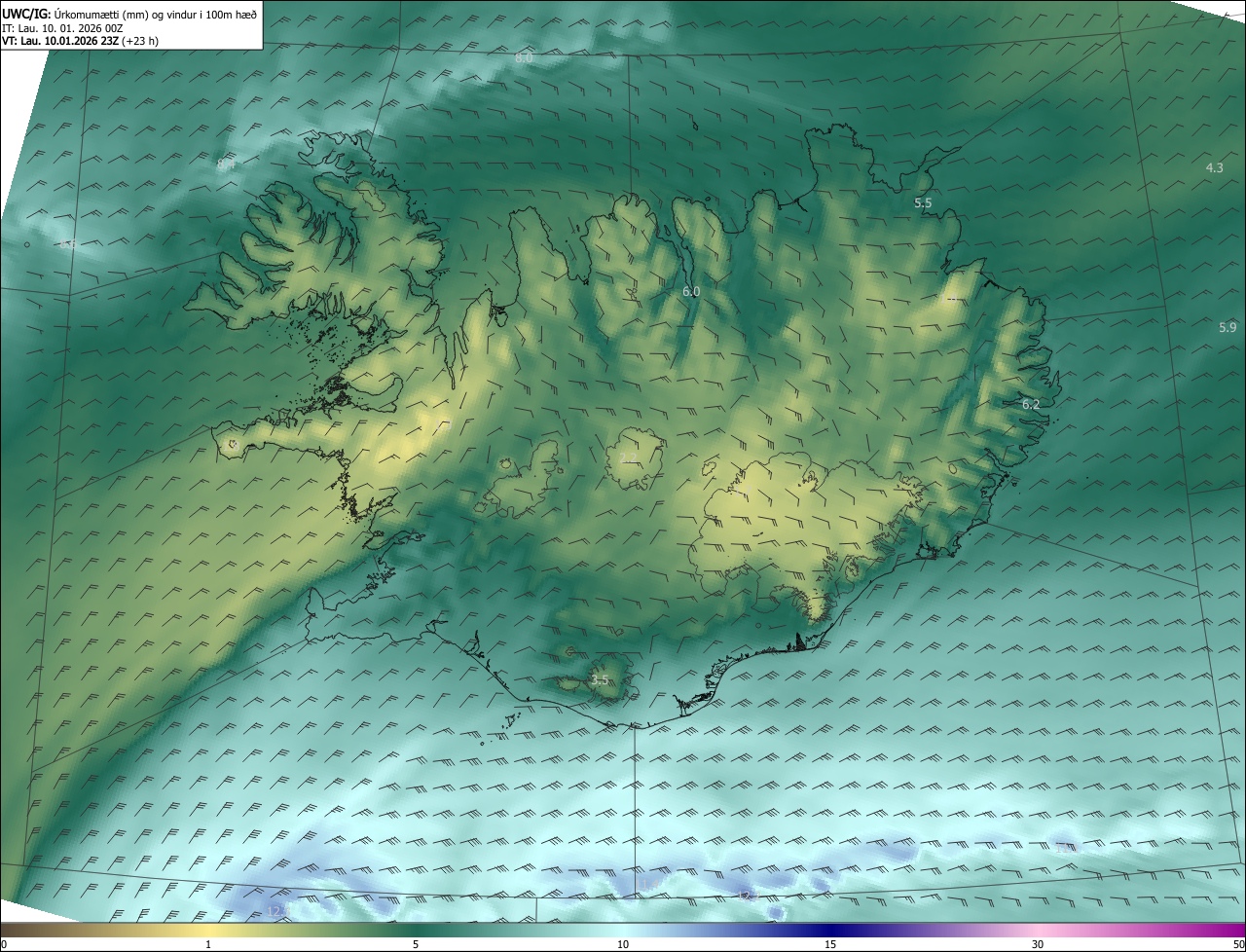Click the '10' tick on the color scale
Screen dimensions: 1246x952
coord(623,944)
